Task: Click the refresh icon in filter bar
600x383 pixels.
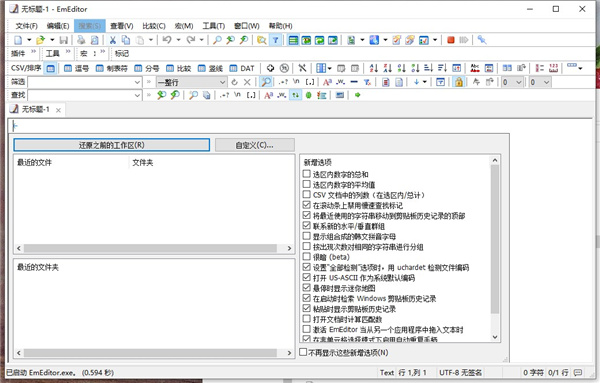Action: click(x=235, y=82)
